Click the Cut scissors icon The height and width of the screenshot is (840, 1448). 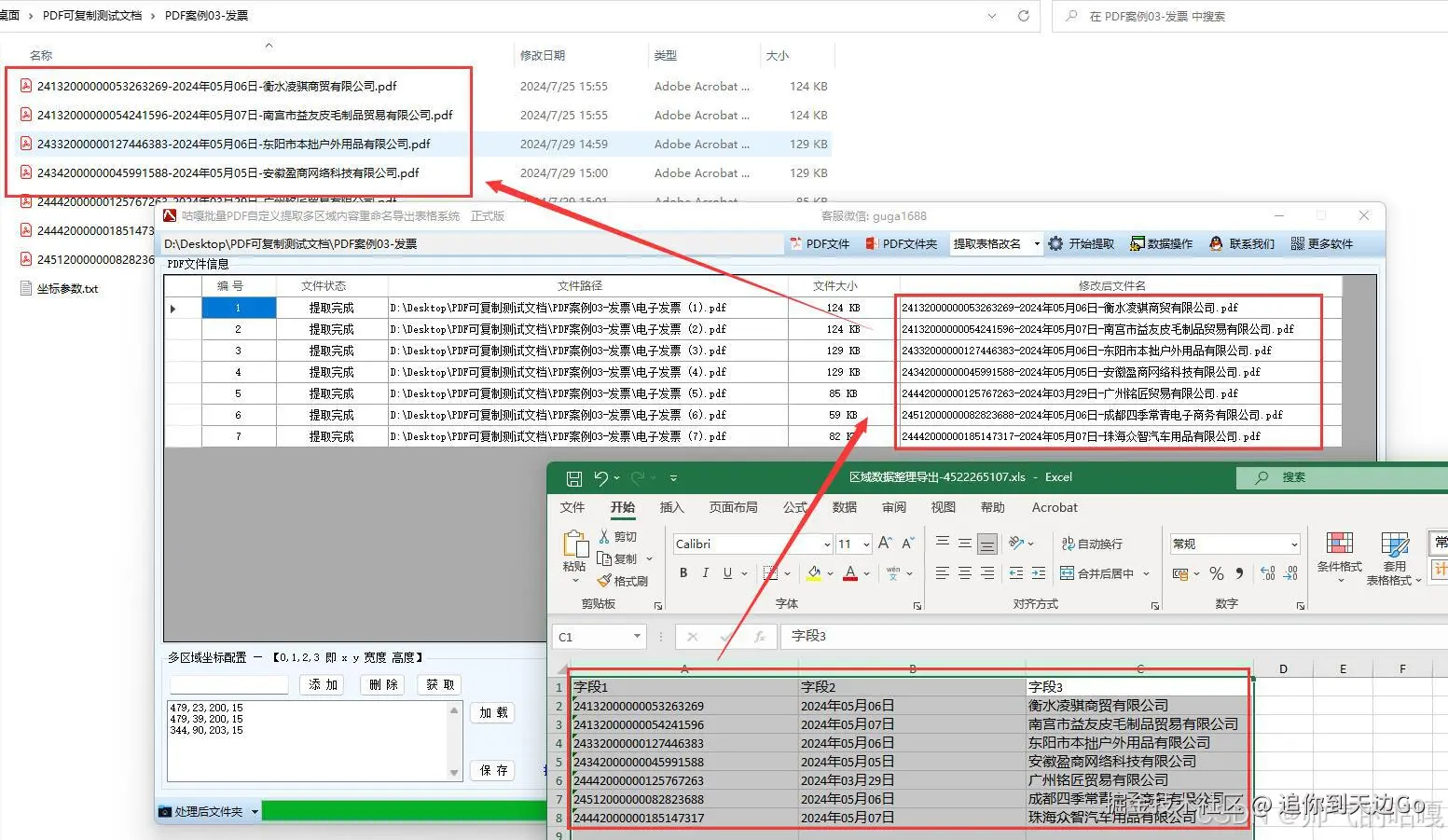(604, 537)
